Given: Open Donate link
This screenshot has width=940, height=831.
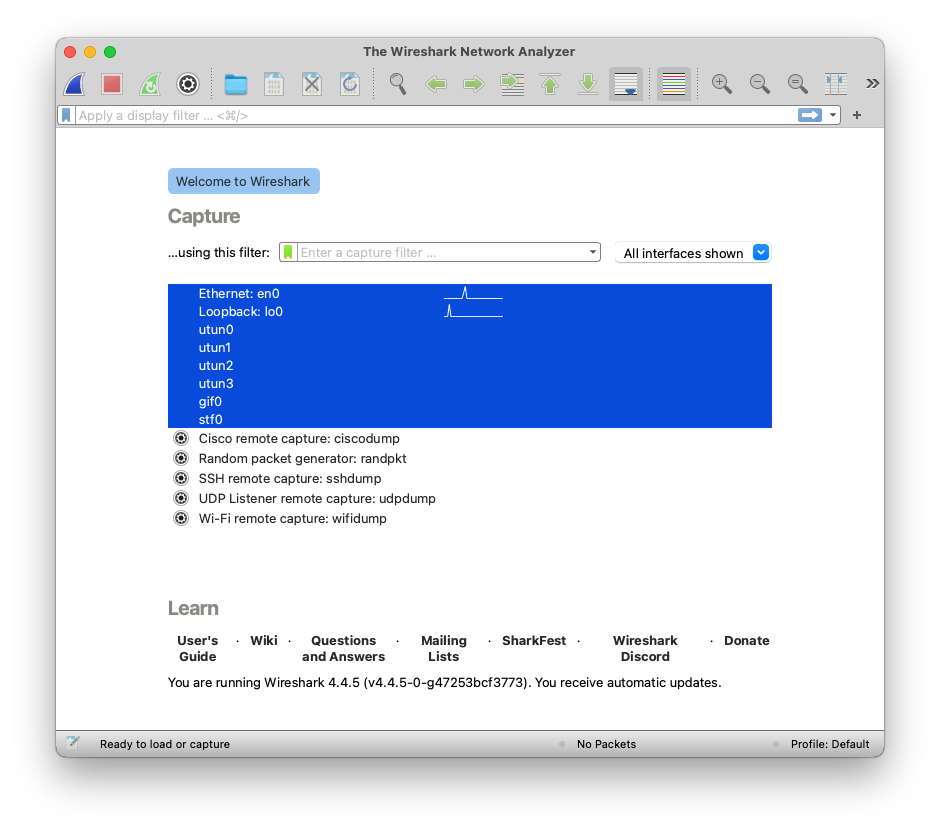Looking at the screenshot, I should point(746,640).
